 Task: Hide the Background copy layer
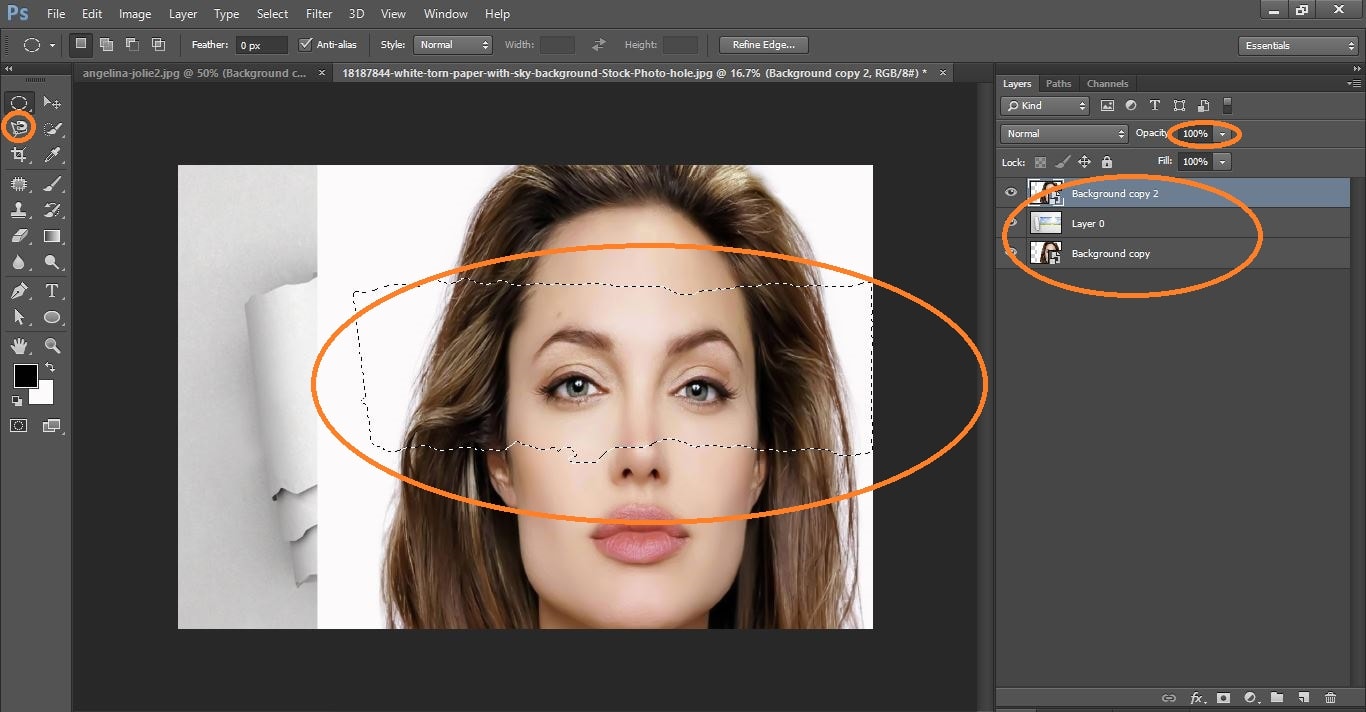pos(1011,253)
